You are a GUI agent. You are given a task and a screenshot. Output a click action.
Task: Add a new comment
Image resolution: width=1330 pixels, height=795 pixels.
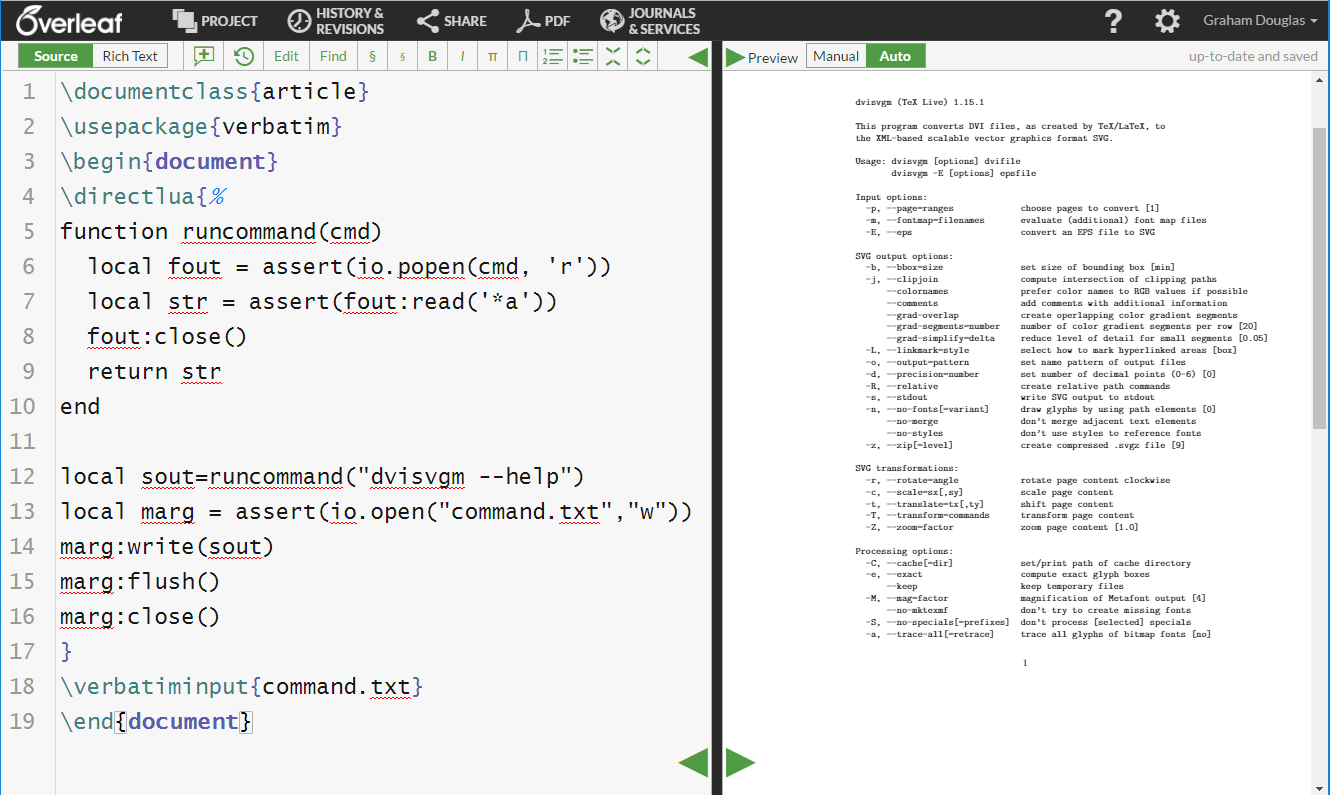tap(203, 56)
